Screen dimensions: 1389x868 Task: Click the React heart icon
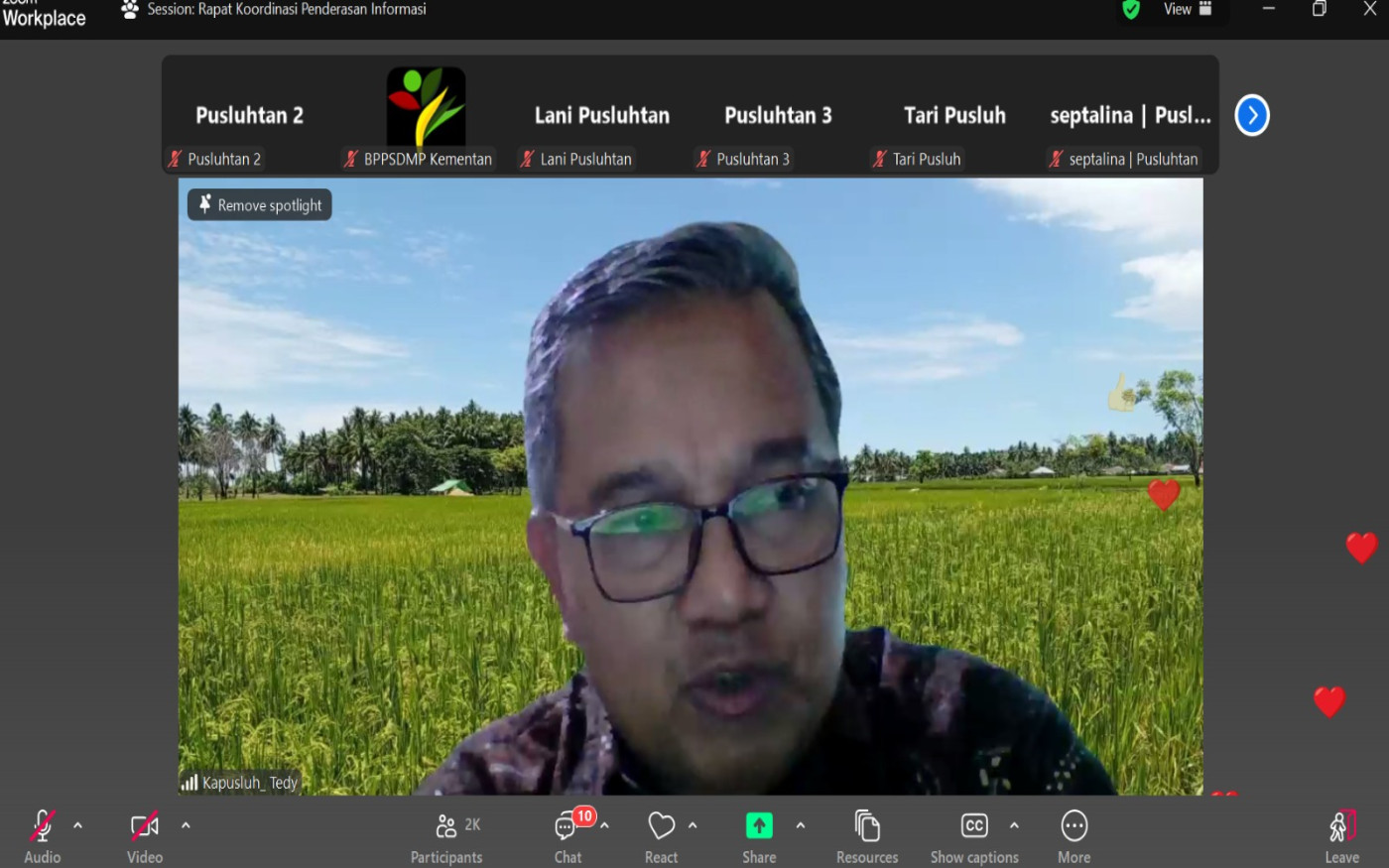(x=661, y=826)
